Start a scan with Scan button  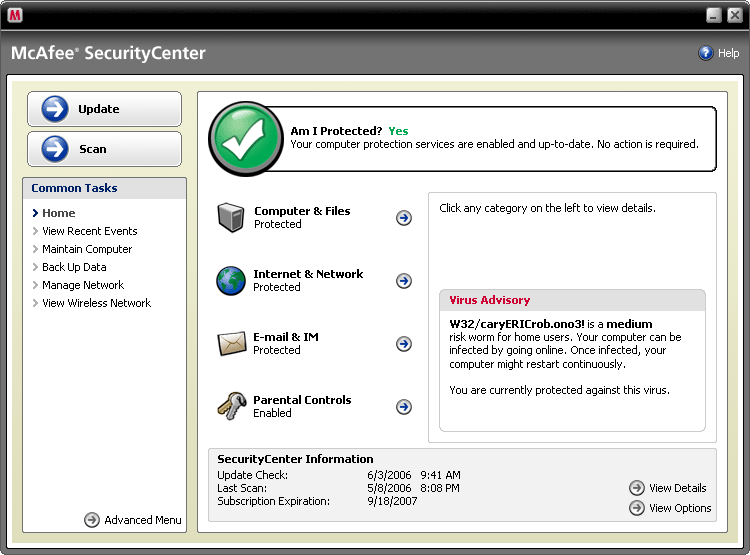[x=104, y=149]
